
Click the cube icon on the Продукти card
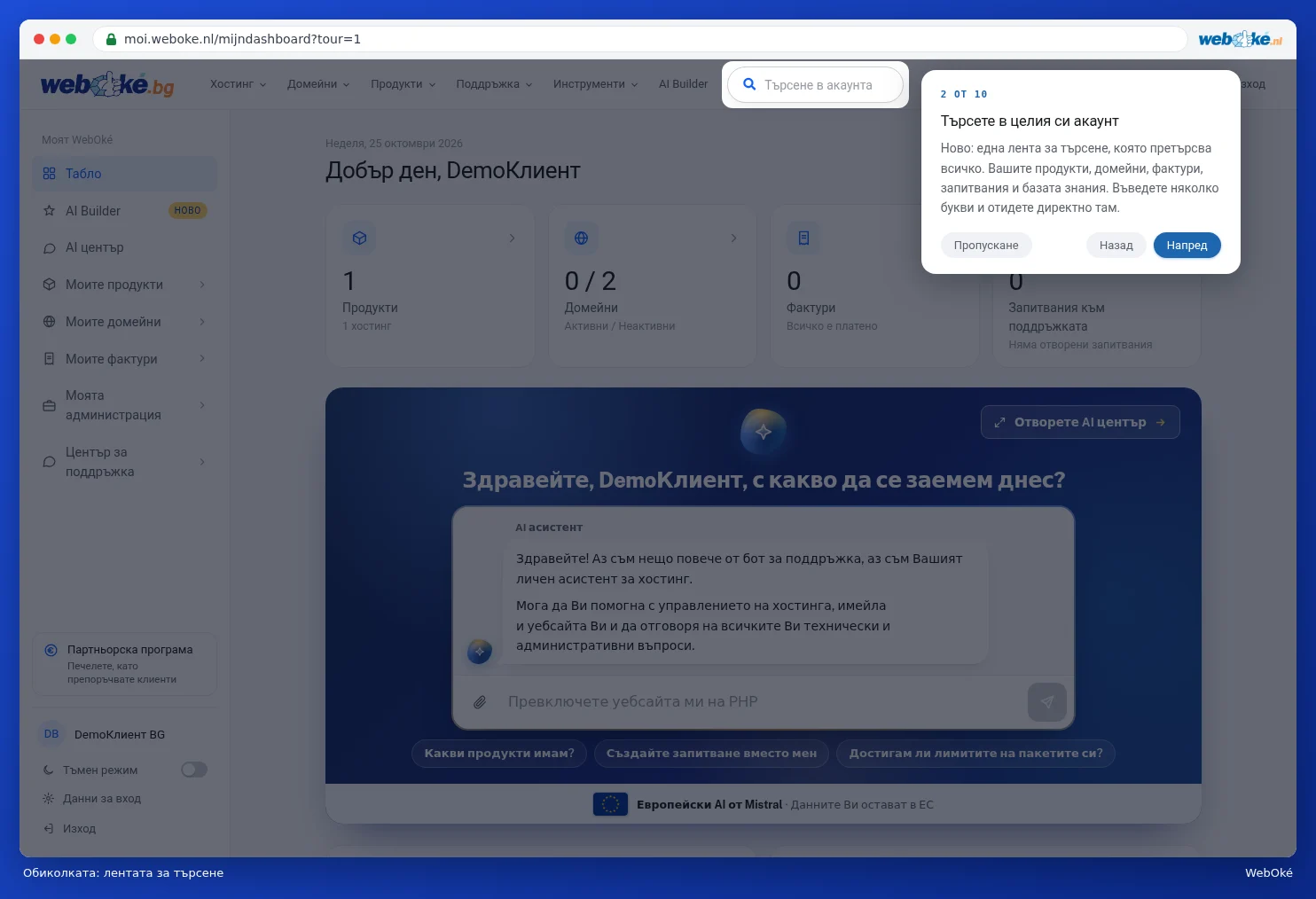[359, 238]
